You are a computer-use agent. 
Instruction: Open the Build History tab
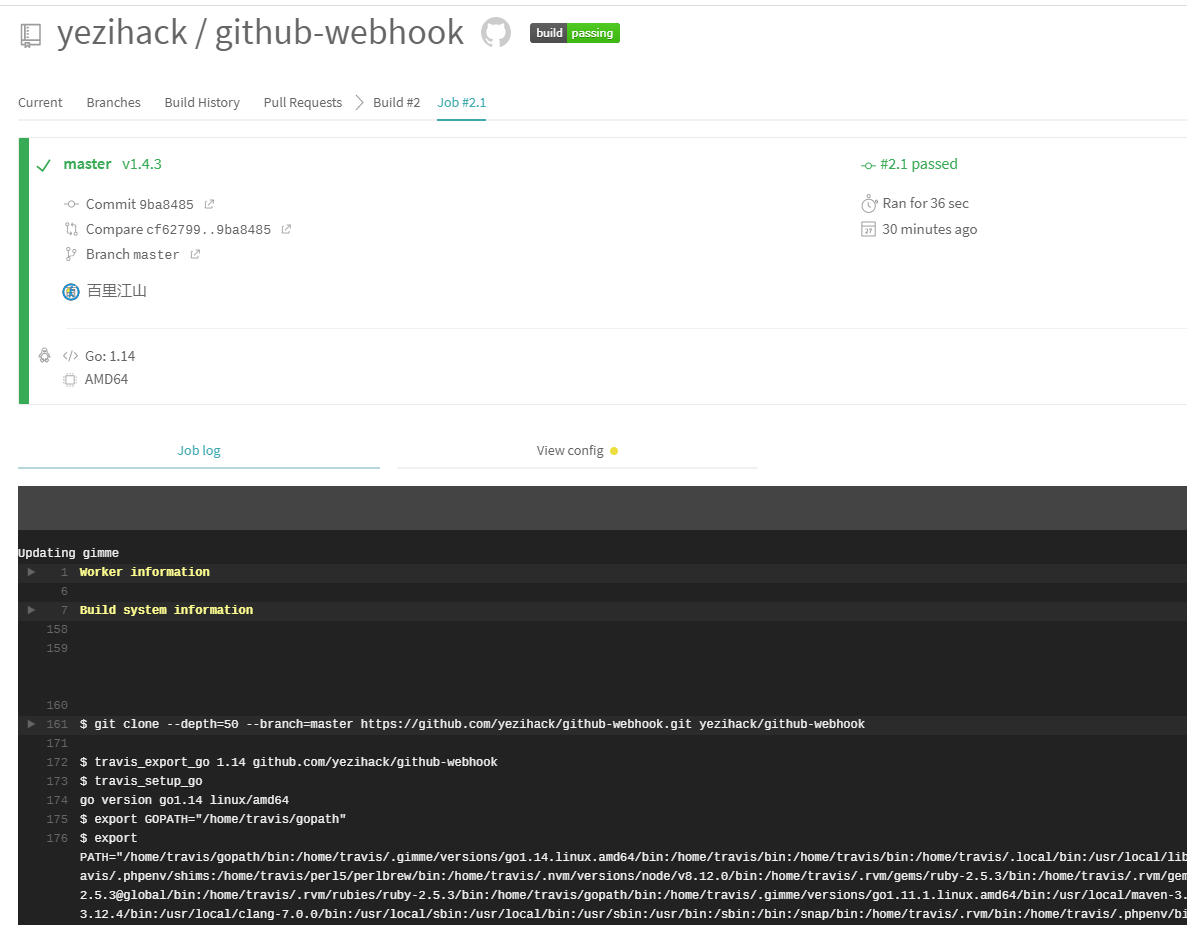pos(202,102)
